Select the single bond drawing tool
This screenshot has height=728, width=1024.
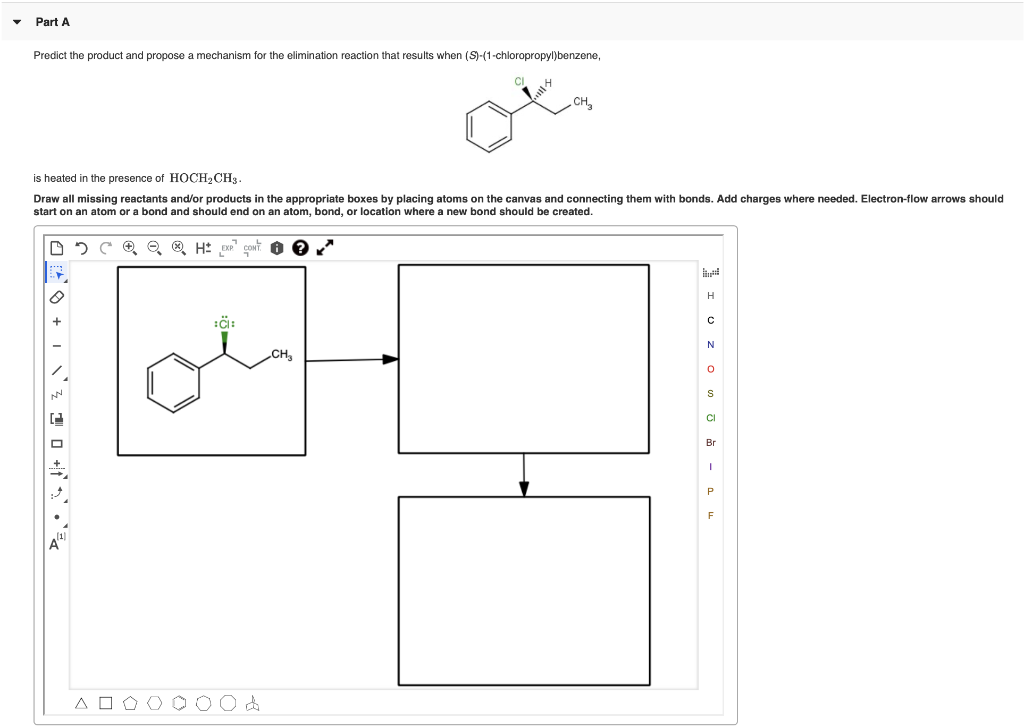55,372
